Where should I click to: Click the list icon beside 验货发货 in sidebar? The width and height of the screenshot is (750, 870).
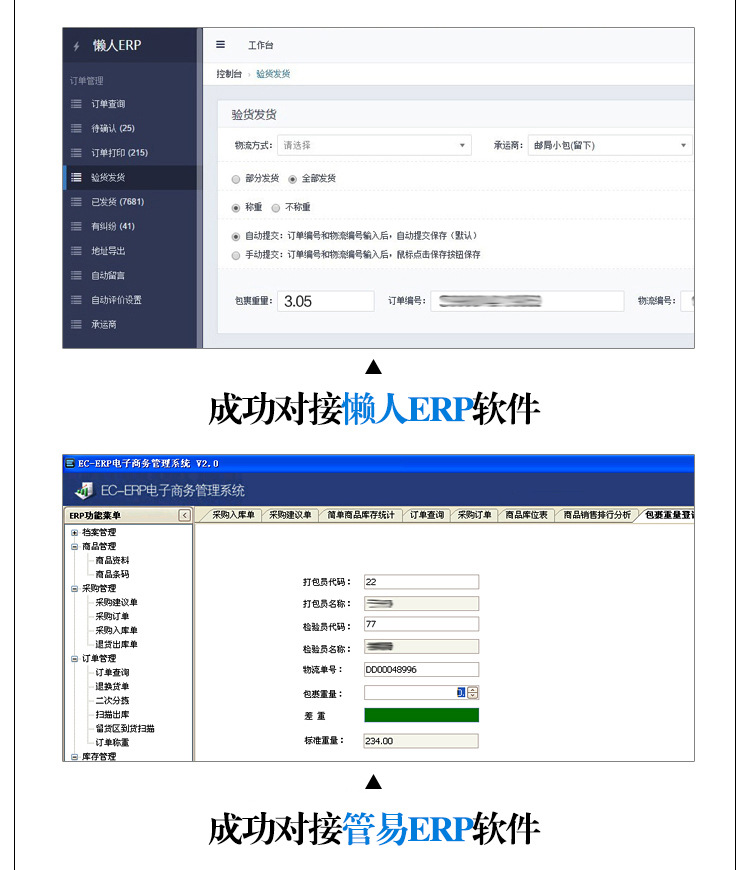(x=76, y=178)
